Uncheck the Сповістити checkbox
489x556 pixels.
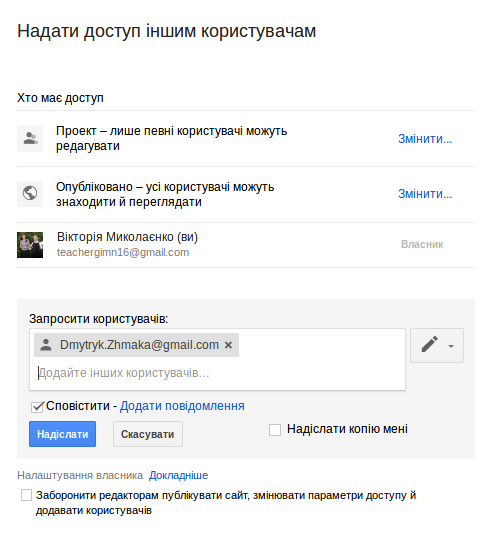tap(37, 407)
